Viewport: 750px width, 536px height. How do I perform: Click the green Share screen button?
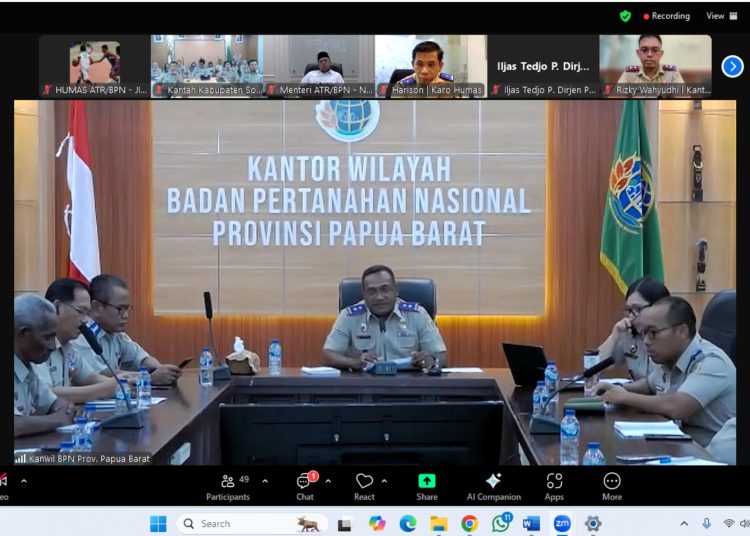(427, 487)
